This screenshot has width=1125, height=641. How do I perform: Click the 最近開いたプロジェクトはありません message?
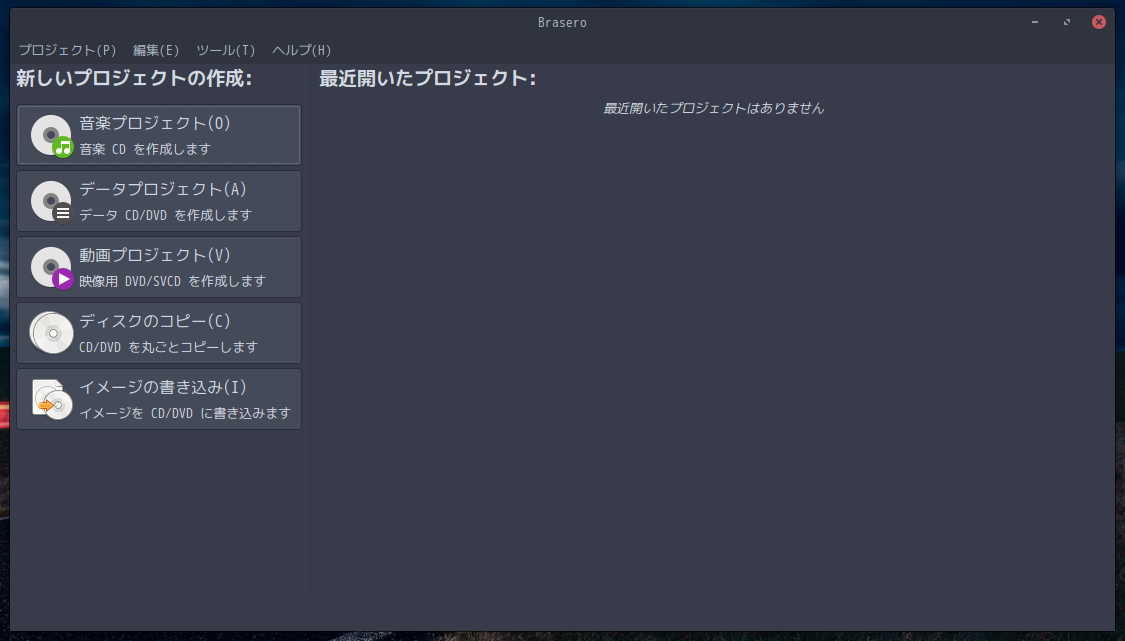[x=713, y=108]
